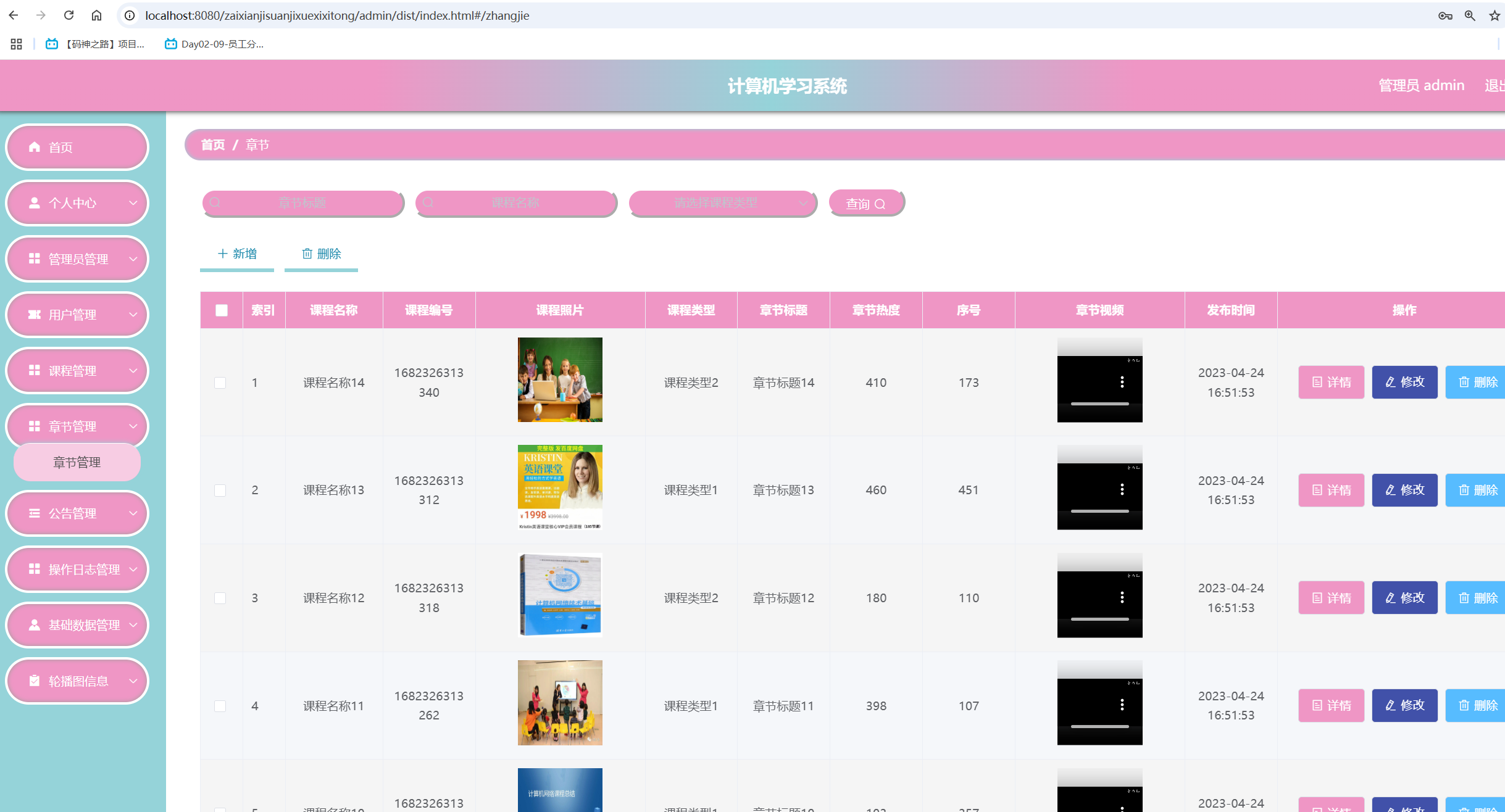
Task: Expand 基础数据管理 menu chevron
Action: (133, 625)
